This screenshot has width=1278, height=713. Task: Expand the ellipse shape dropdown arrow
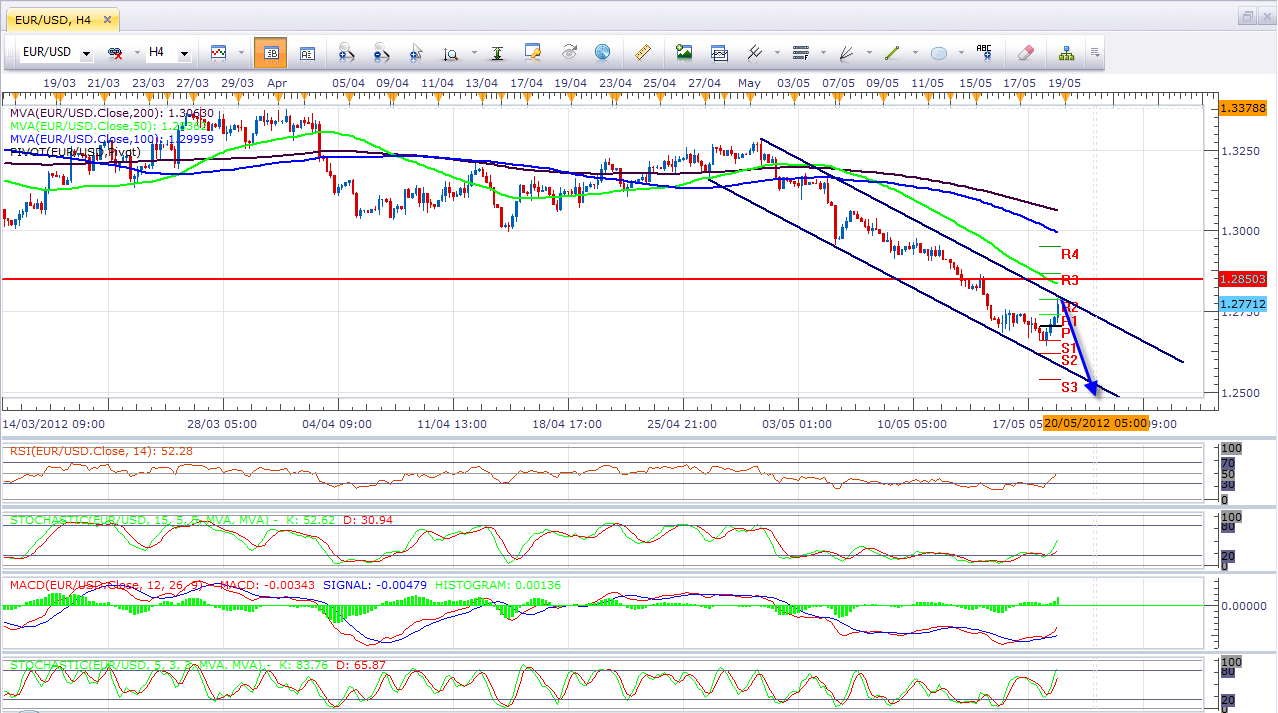click(x=960, y=52)
